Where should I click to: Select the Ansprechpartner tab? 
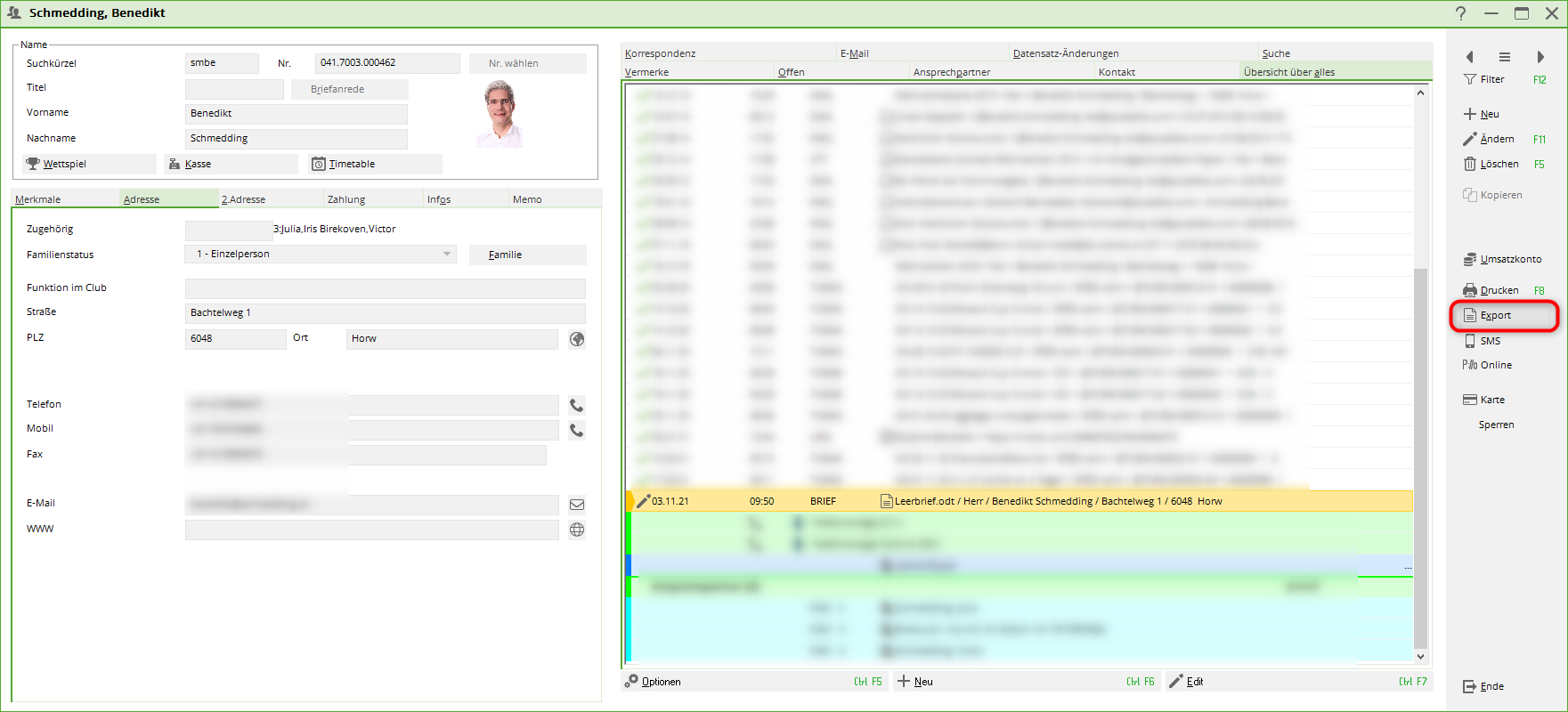point(951,72)
